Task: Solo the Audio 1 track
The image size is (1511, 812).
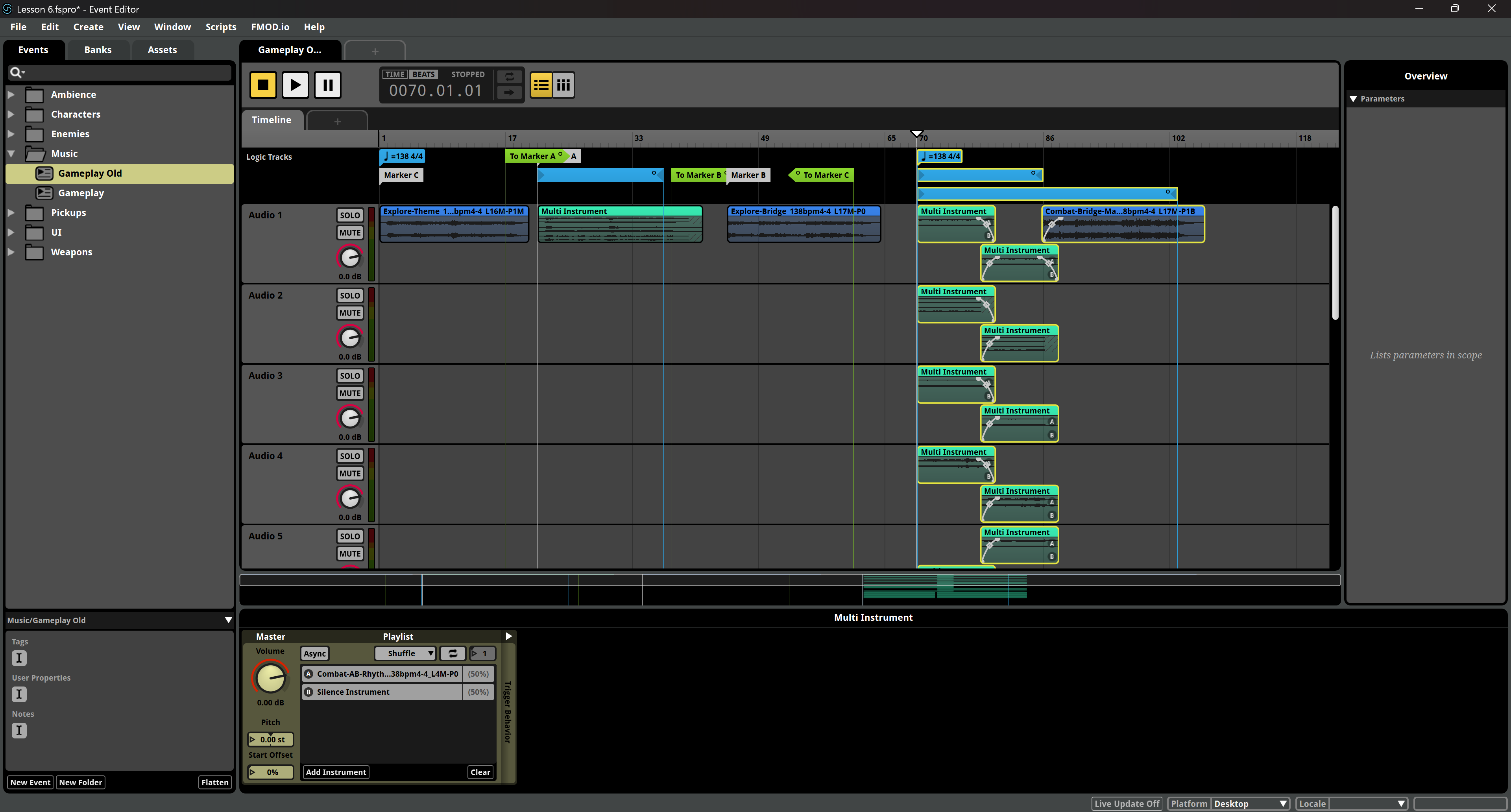Action: click(349, 215)
